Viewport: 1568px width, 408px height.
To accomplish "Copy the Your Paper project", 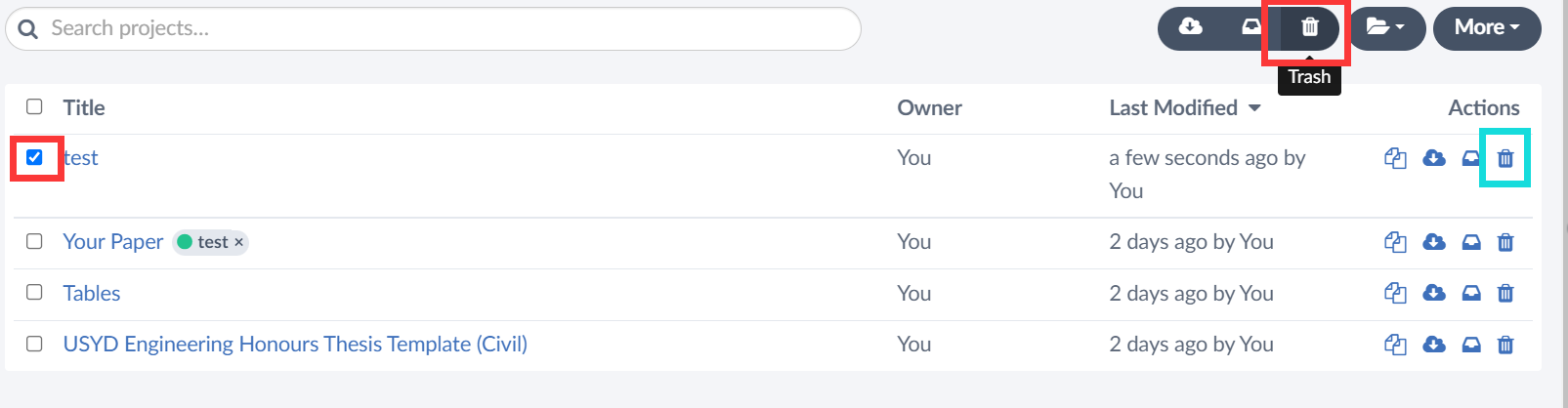I will pyautogui.click(x=1395, y=242).
